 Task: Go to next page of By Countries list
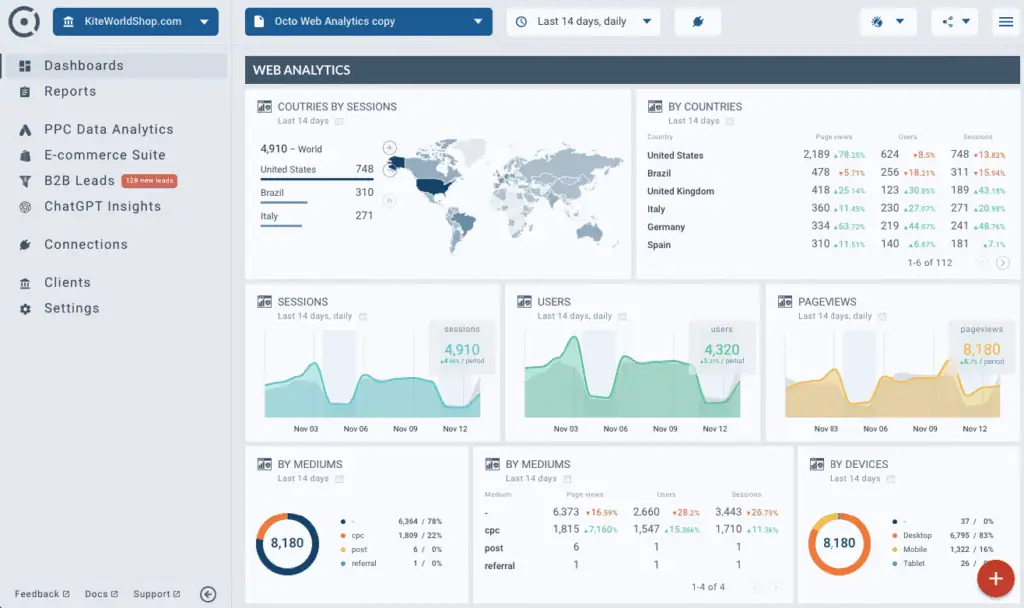1005,262
